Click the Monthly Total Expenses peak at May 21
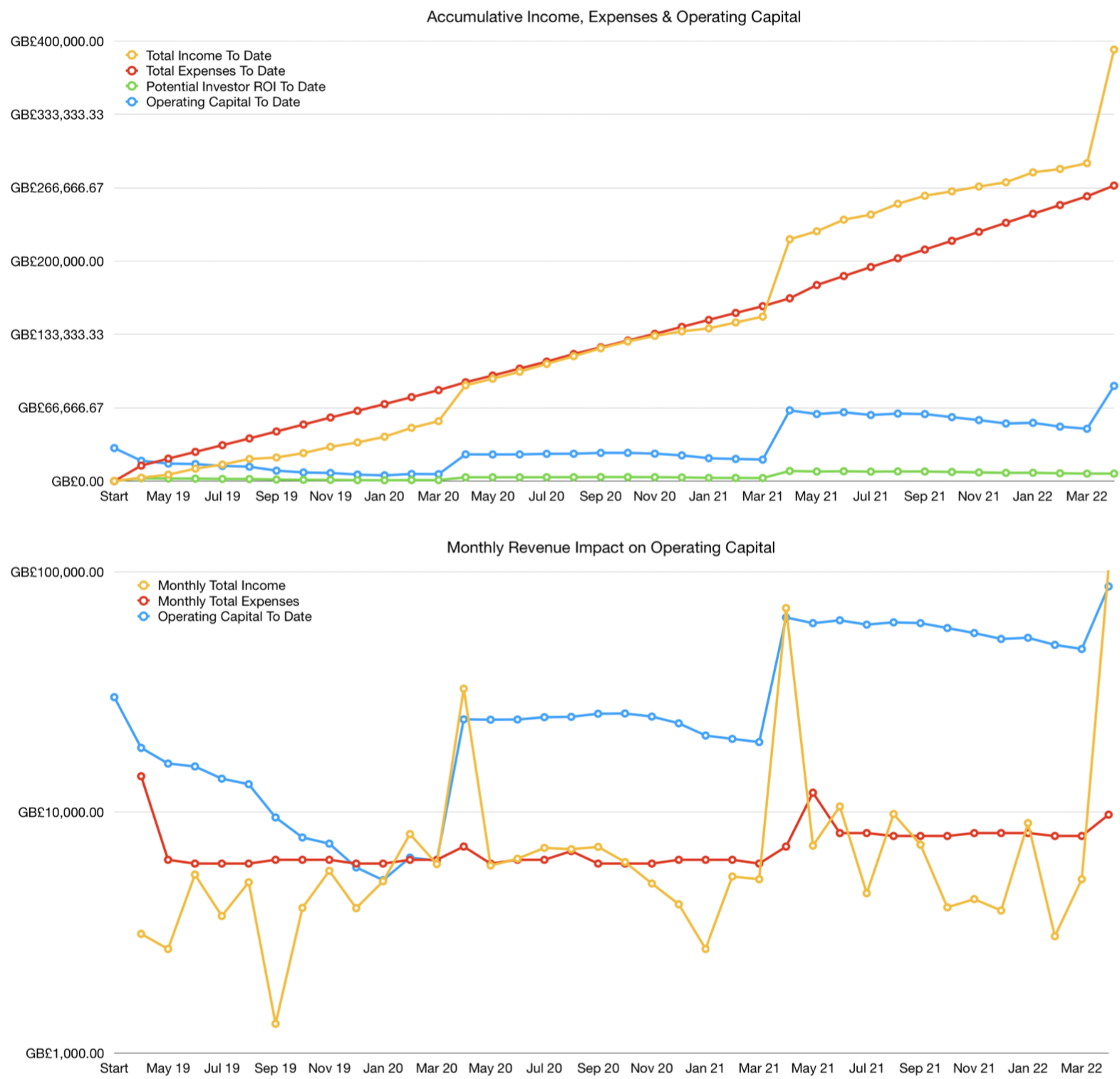 point(812,793)
